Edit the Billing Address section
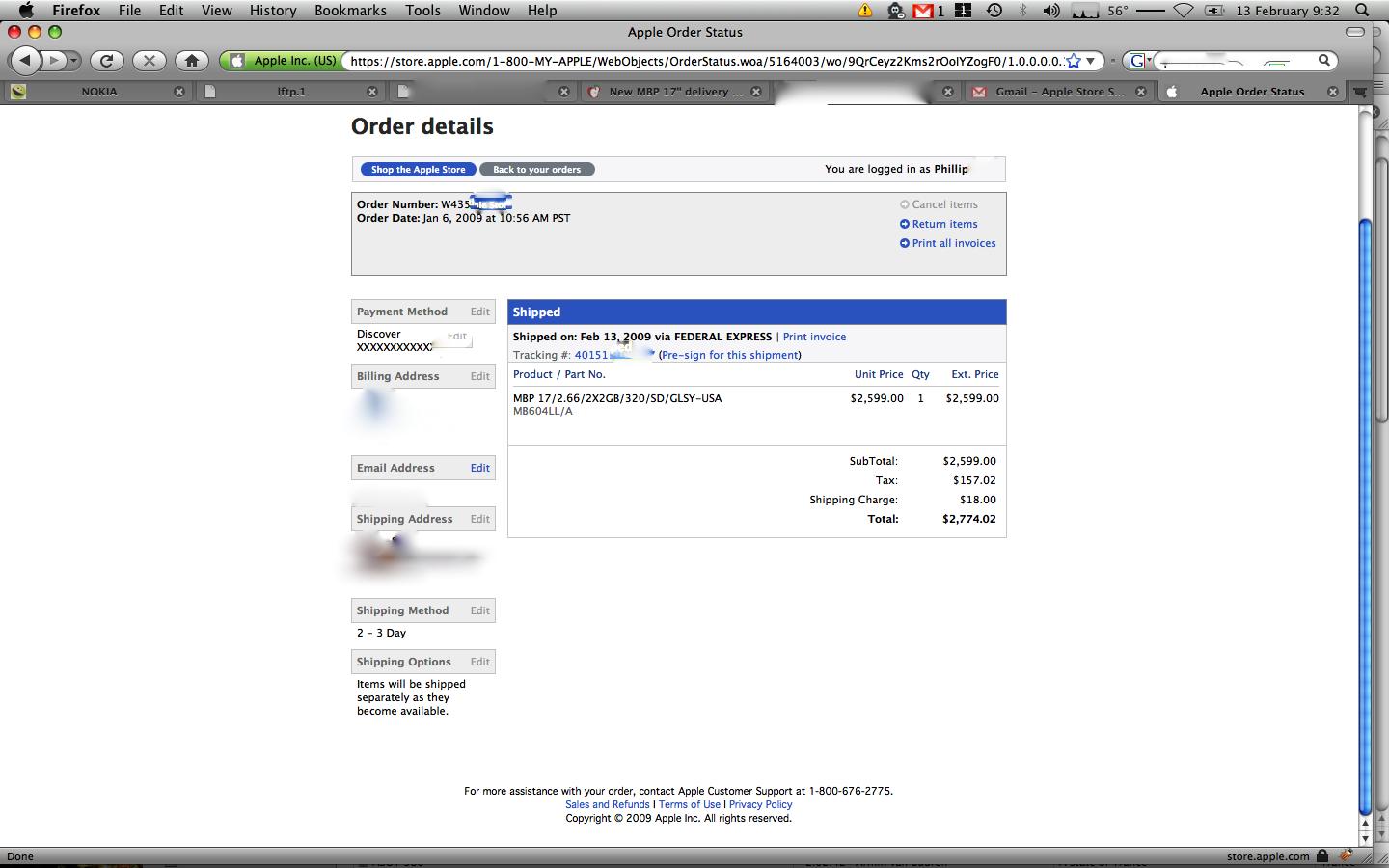Image resolution: width=1389 pixels, height=868 pixels. [480, 376]
